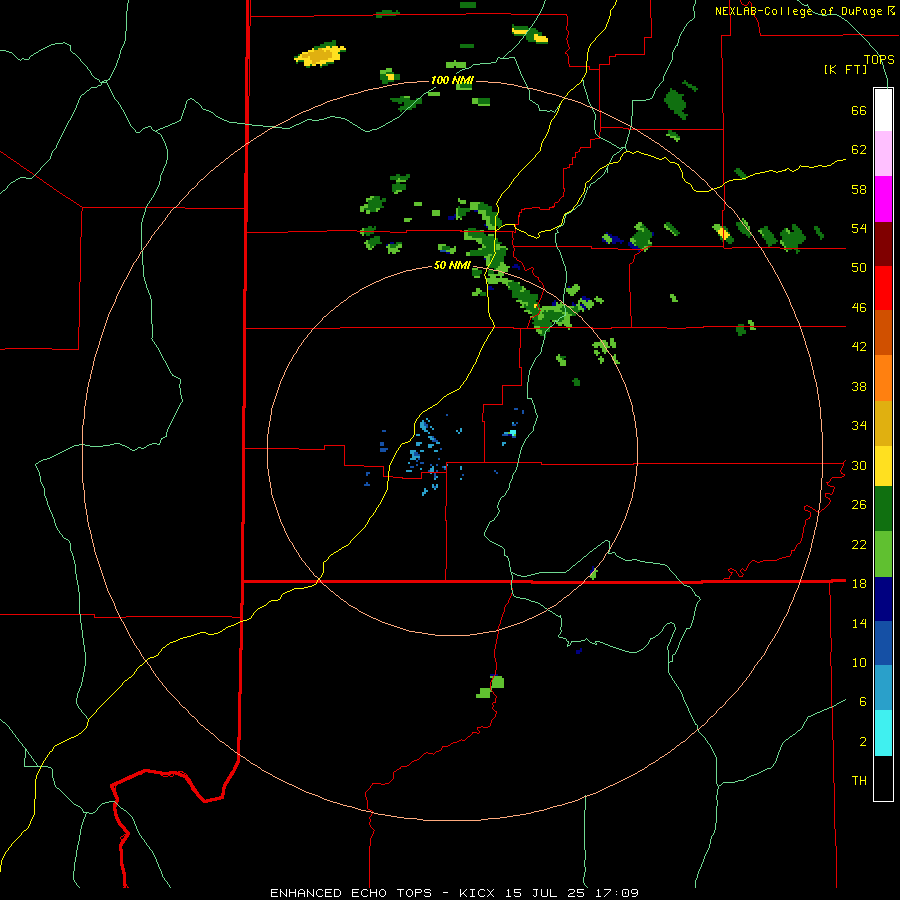Click the NEXLAB-College of DuPage credit text

[804, 11]
